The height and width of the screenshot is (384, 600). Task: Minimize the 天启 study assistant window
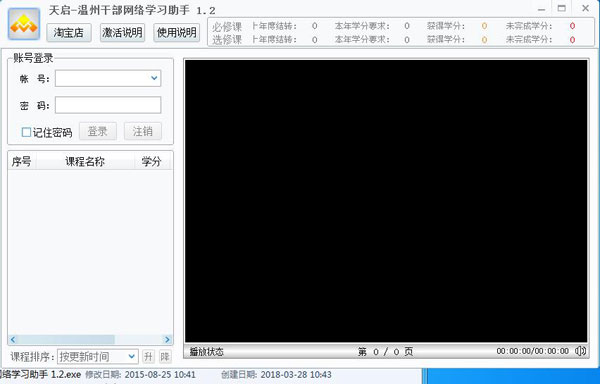point(541,9)
